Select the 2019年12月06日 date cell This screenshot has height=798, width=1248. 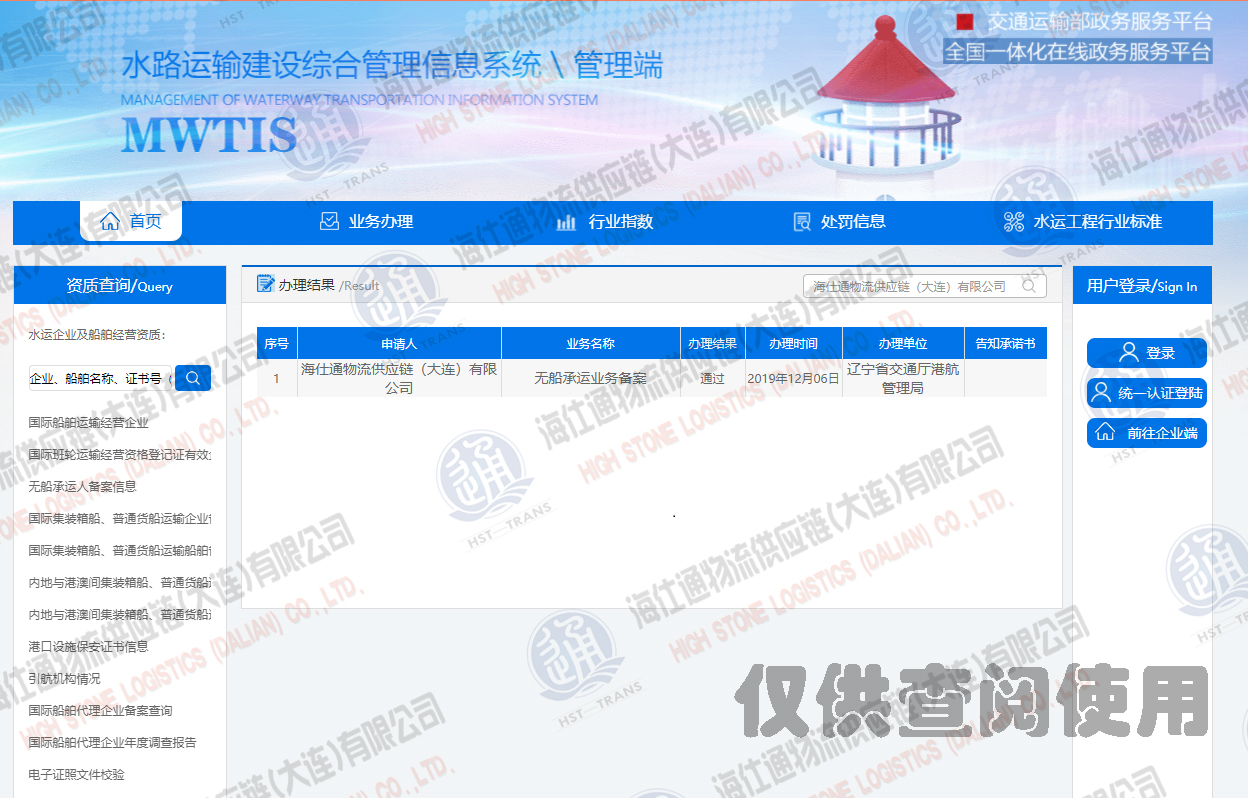(x=793, y=378)
